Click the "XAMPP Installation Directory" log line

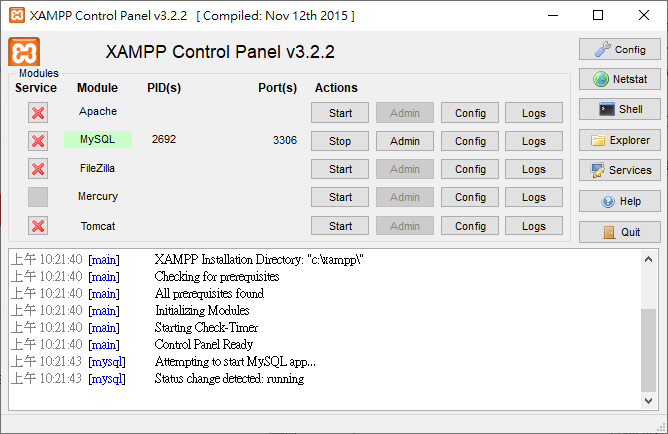click(259, 259)
